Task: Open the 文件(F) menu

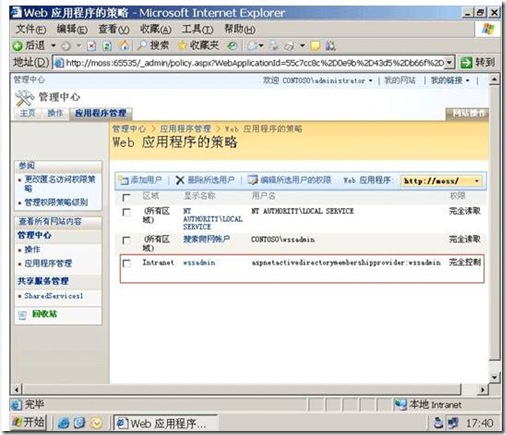Action: (x=31, y=29)
